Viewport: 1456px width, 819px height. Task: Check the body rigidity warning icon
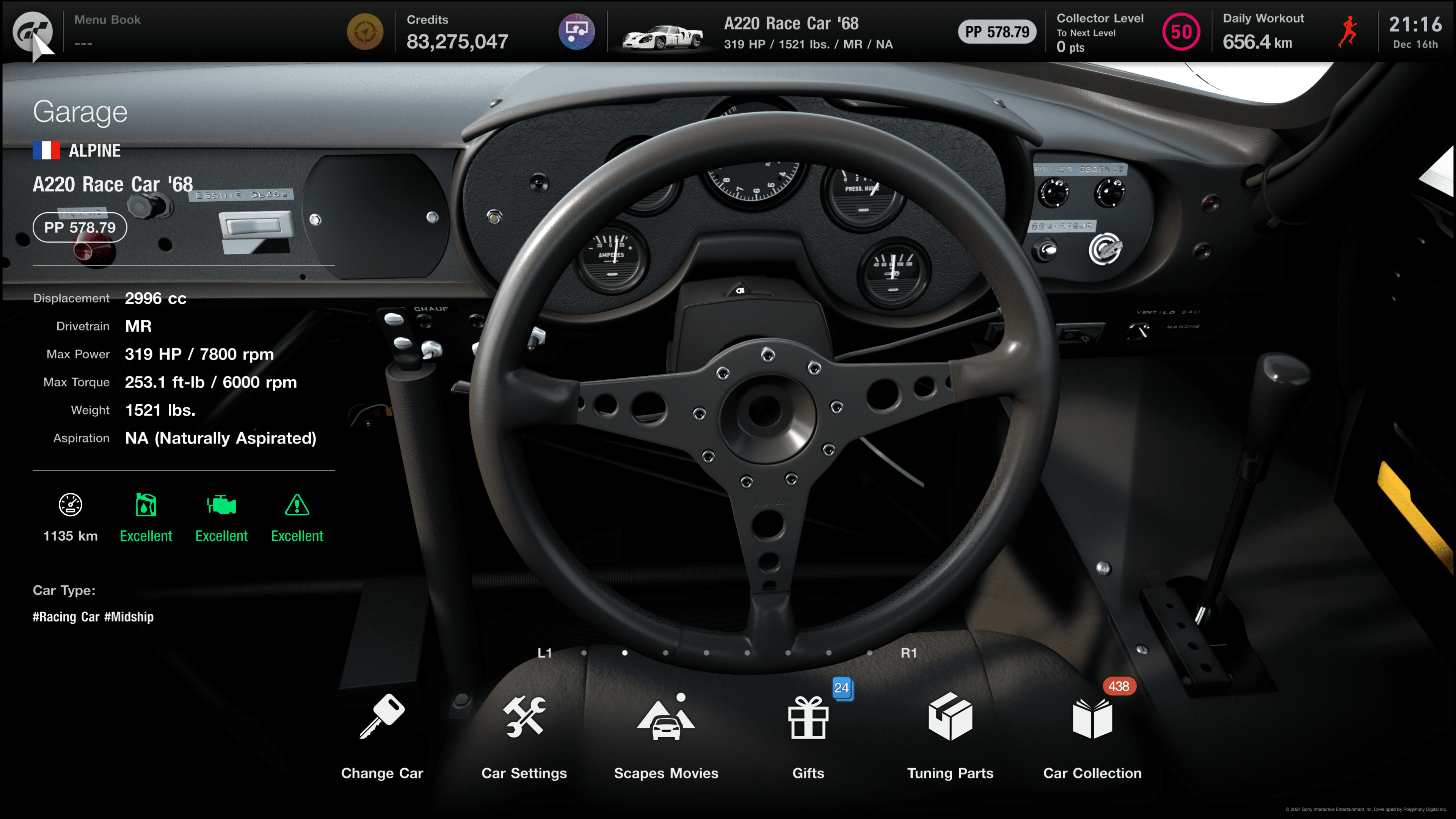(x=297, y=505)
